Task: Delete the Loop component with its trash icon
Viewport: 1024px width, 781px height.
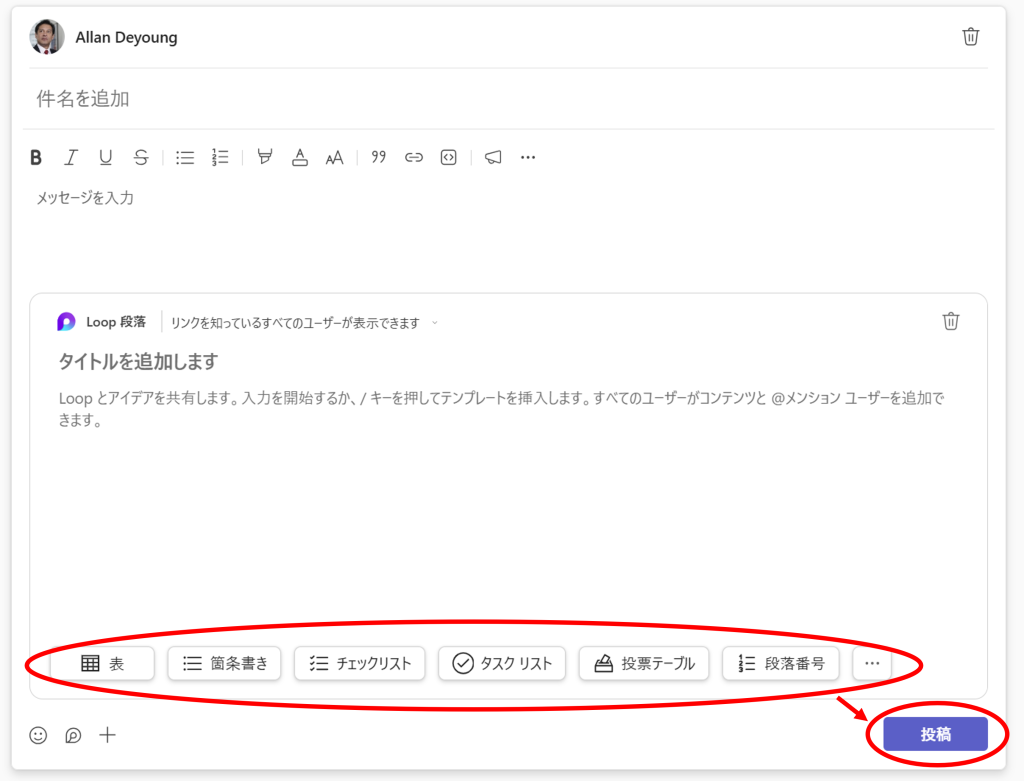Action: (950, 321)
